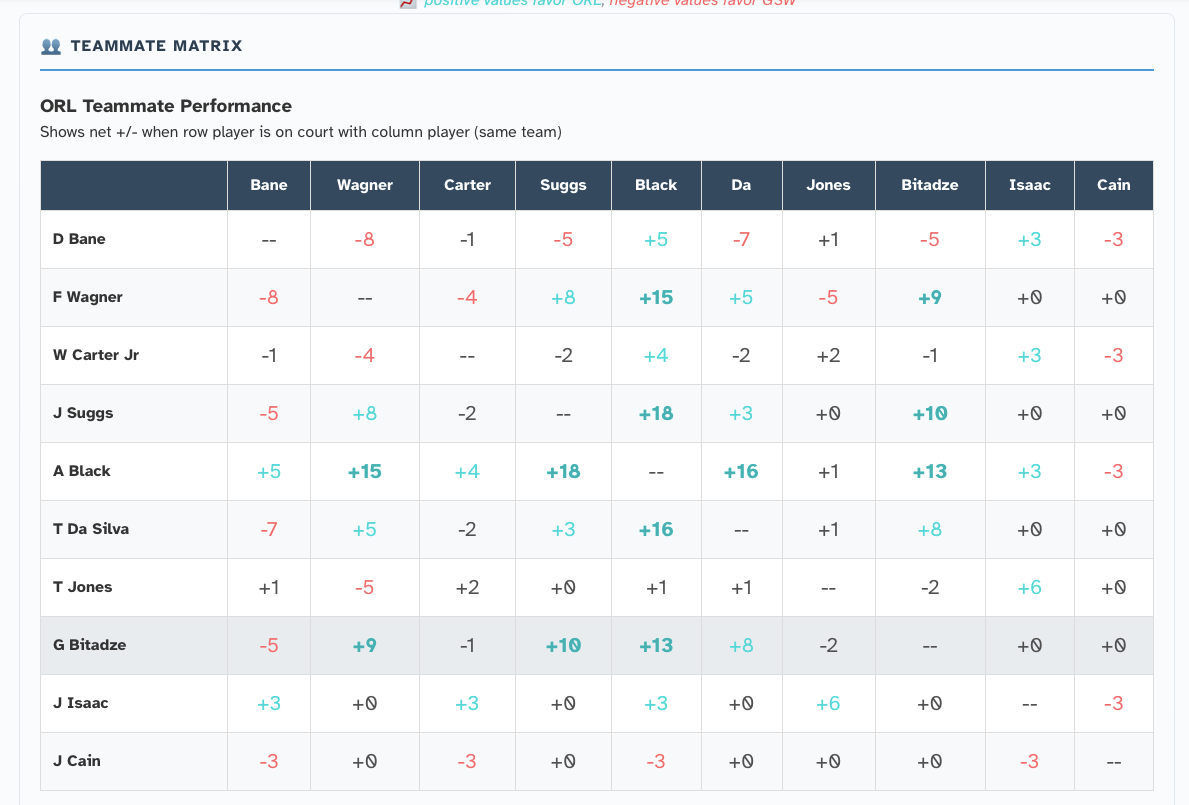The image size is (1189, 805).
Task: Click -3 in J Cain row, Black column
Action: (x=656, y=762)
